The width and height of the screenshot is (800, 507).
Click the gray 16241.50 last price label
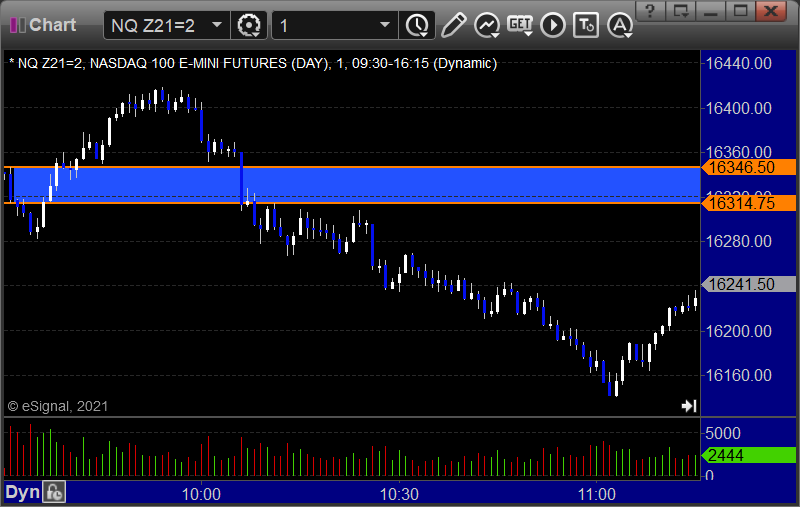tap(748, 284)
